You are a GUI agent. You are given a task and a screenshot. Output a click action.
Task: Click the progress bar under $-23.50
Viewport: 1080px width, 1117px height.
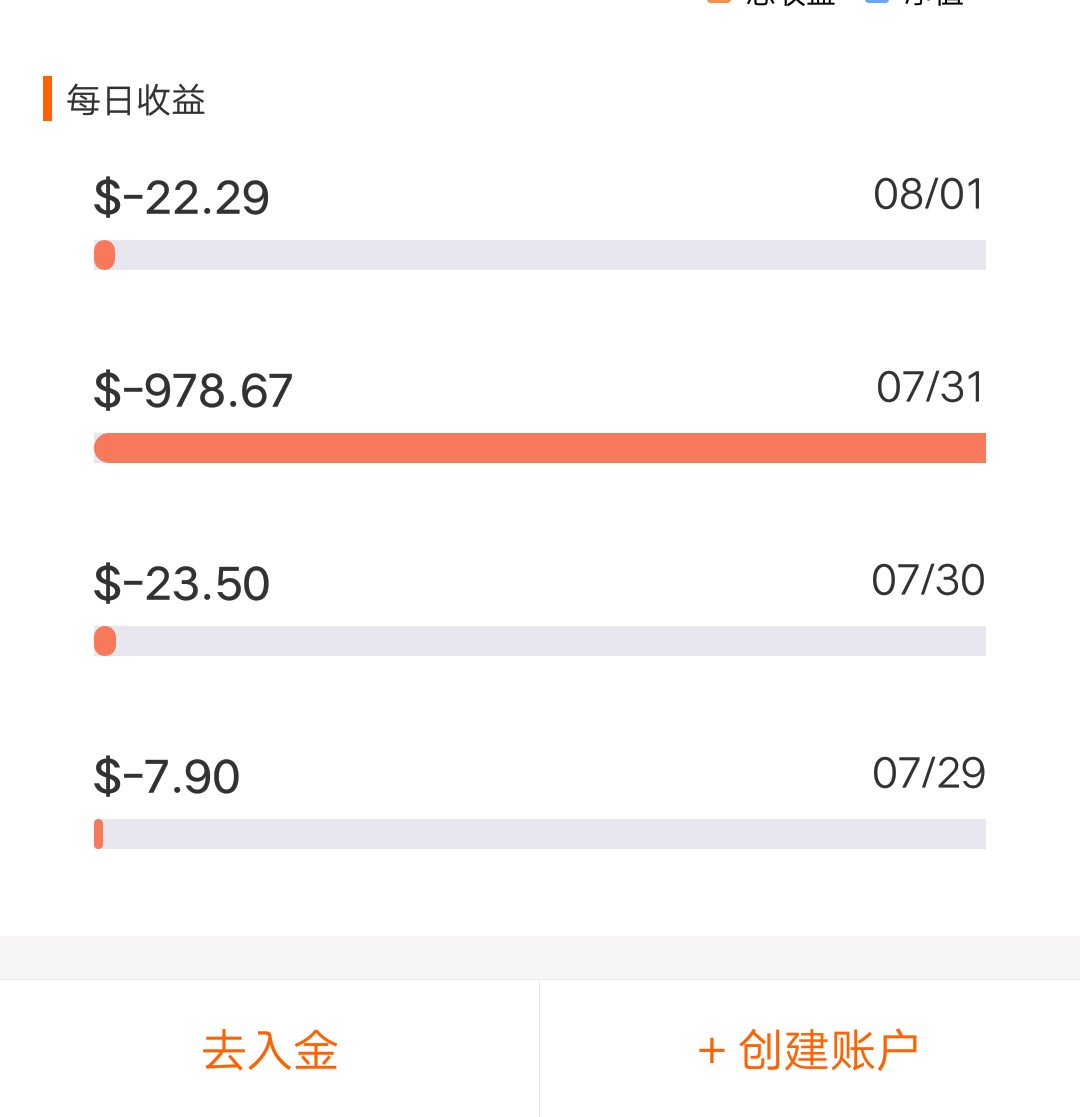[540, 641]
